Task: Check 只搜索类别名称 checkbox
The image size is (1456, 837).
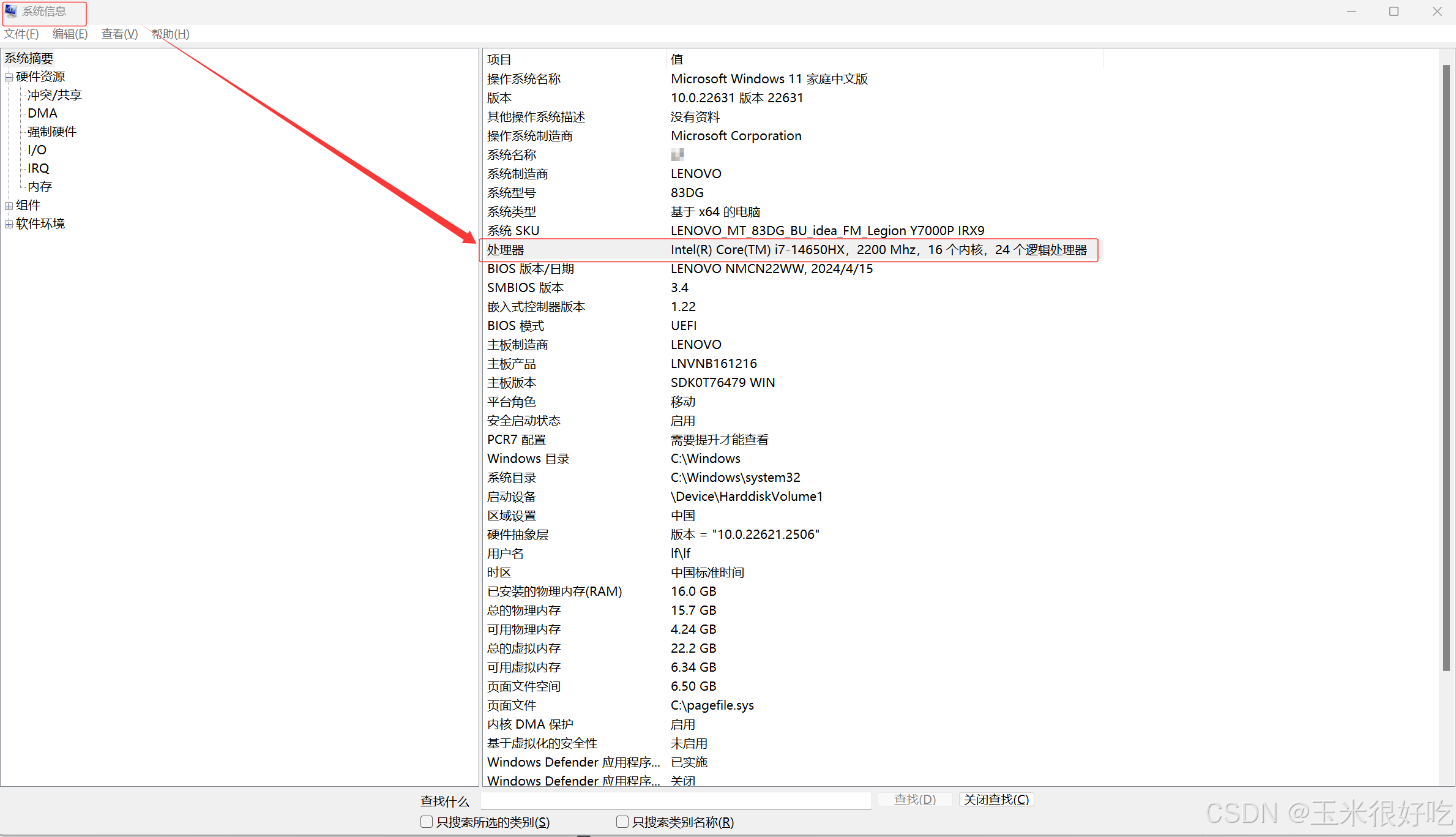Action: click(x=622, y=822)
